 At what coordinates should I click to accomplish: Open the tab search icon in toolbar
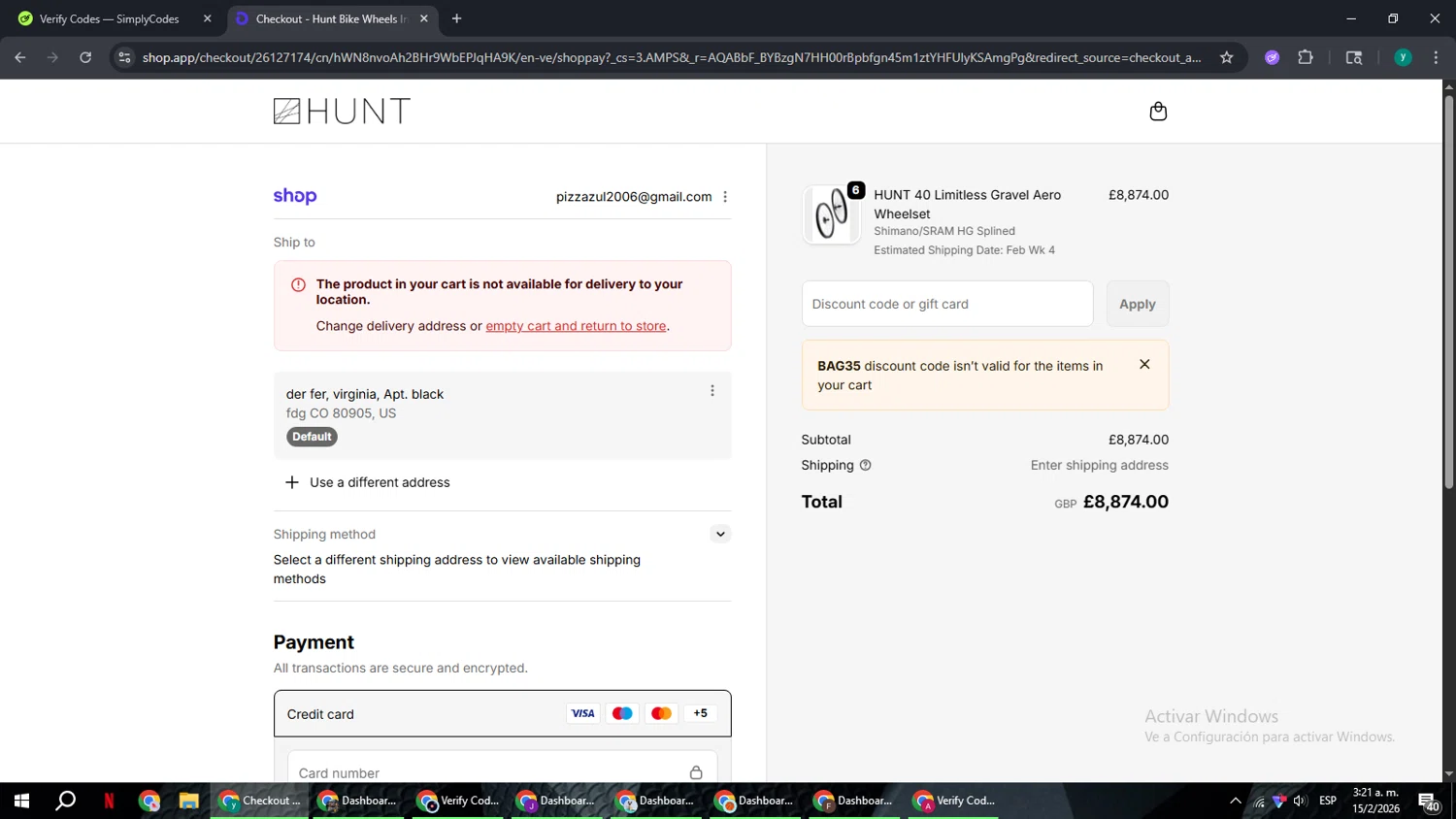pos(1354,58)
